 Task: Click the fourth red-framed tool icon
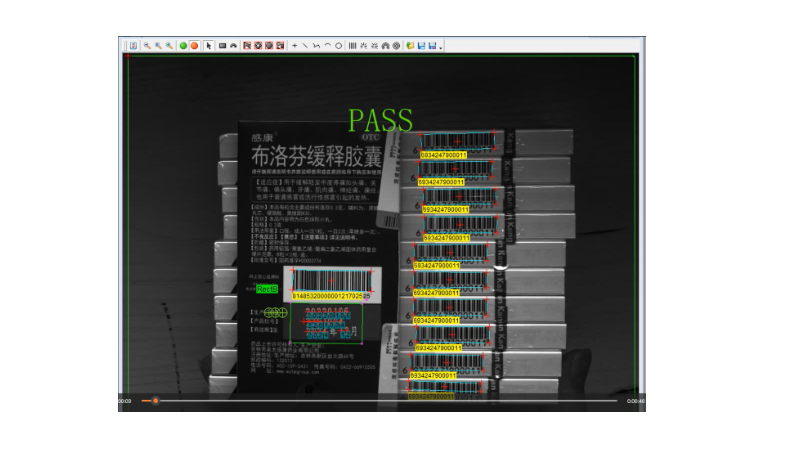click(x=280, y=46)
